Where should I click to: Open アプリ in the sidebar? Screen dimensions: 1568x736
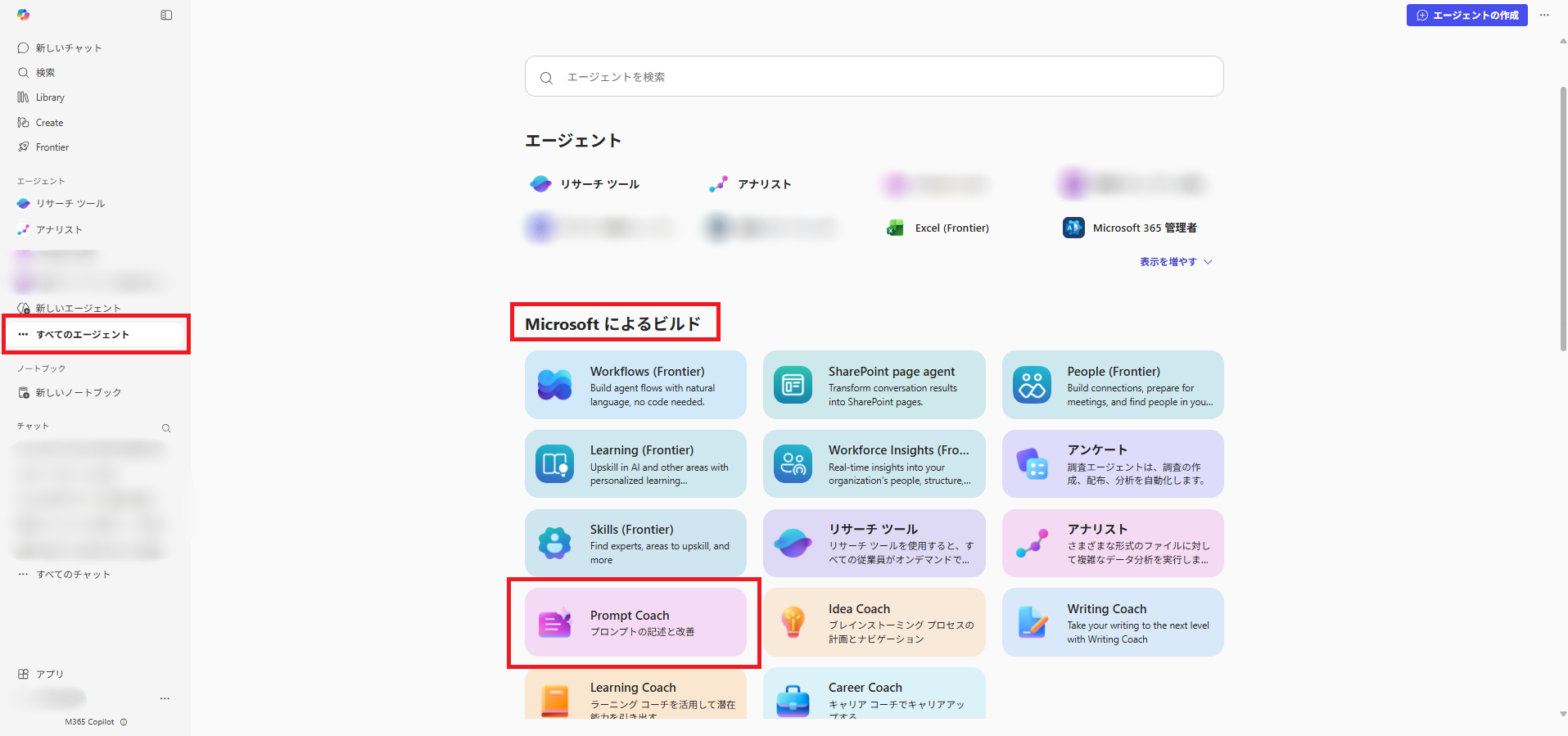pos(41,675)
